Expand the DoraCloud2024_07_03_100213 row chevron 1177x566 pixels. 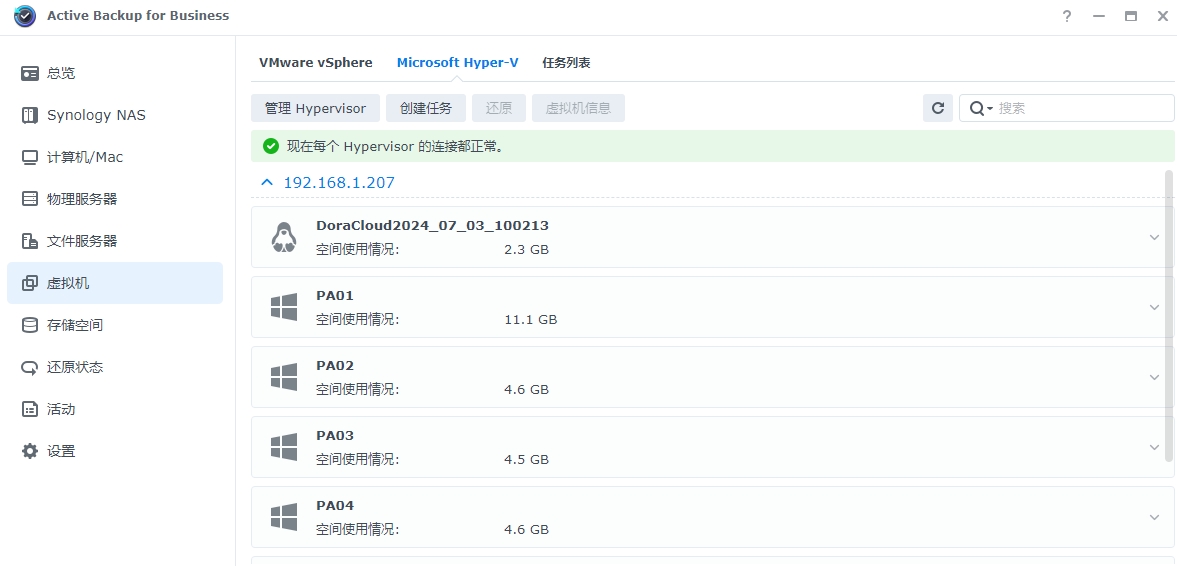pyautogui.click(x=1154, y=237)
